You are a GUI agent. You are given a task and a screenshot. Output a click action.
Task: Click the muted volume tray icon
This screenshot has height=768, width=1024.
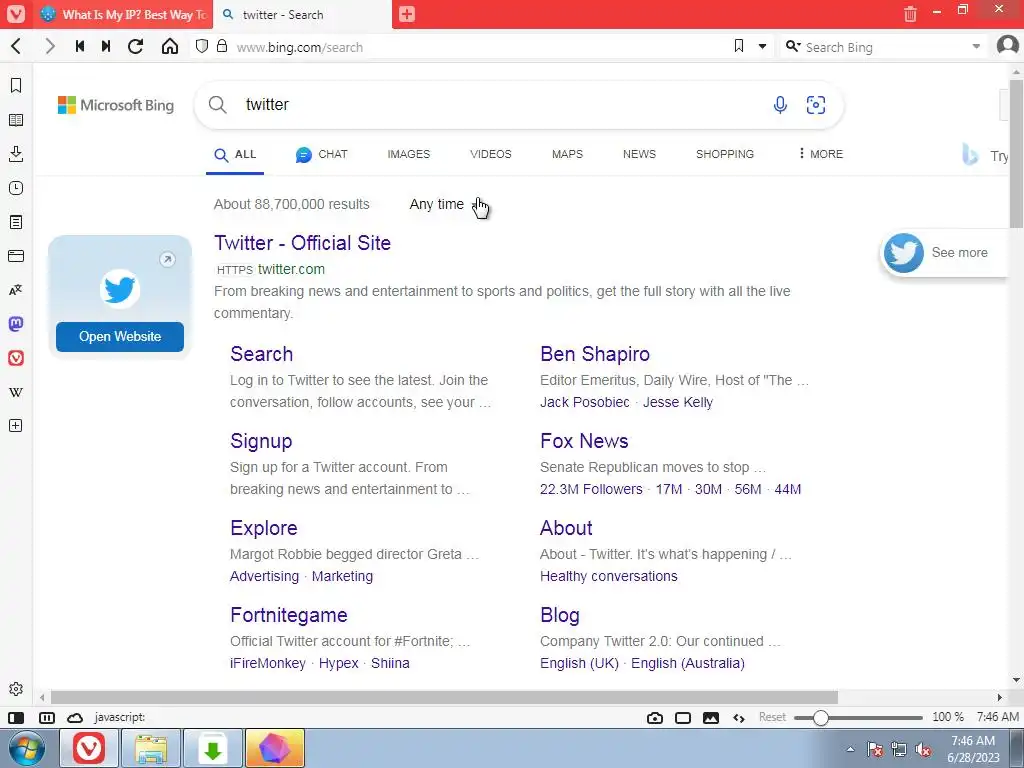pos(923,750)
